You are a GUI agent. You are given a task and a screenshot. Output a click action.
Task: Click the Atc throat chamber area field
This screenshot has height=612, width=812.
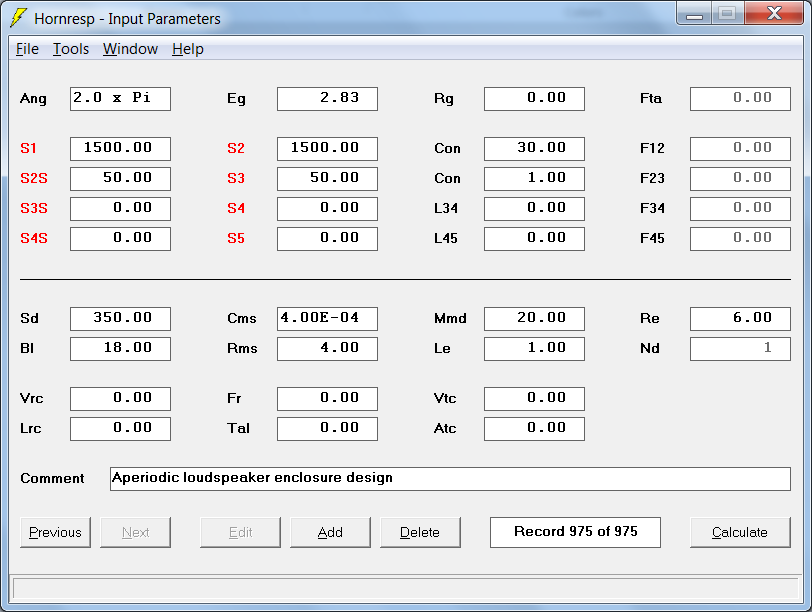tap(534, 429)
